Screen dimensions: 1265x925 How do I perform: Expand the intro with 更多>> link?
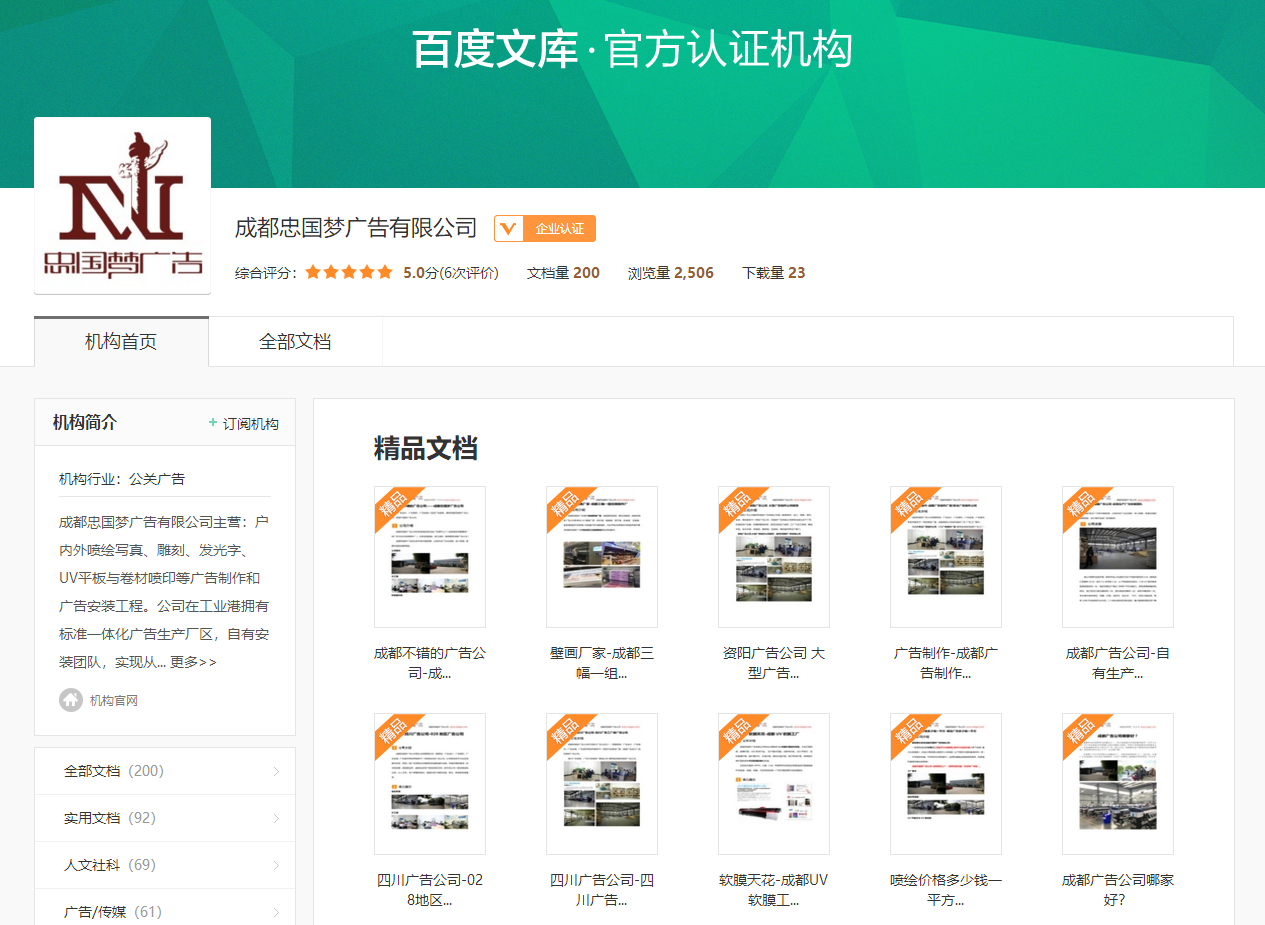(x=193, y=662)
